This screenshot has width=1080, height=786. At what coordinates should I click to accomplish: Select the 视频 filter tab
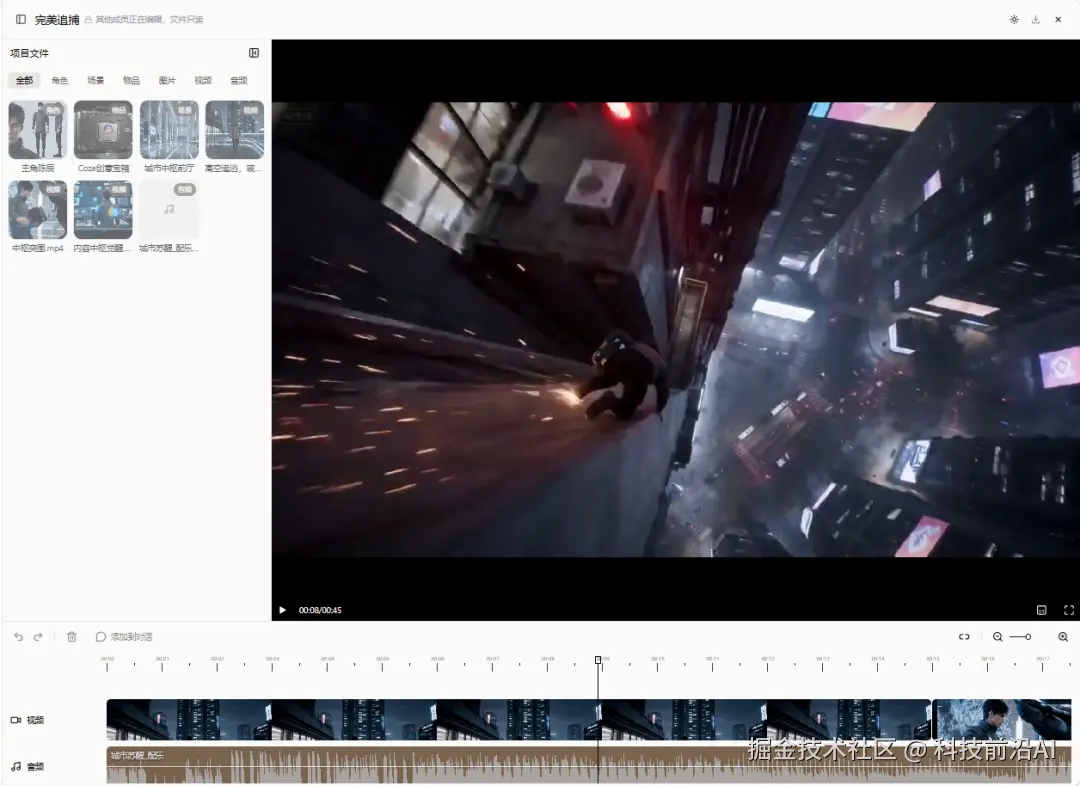203,81
